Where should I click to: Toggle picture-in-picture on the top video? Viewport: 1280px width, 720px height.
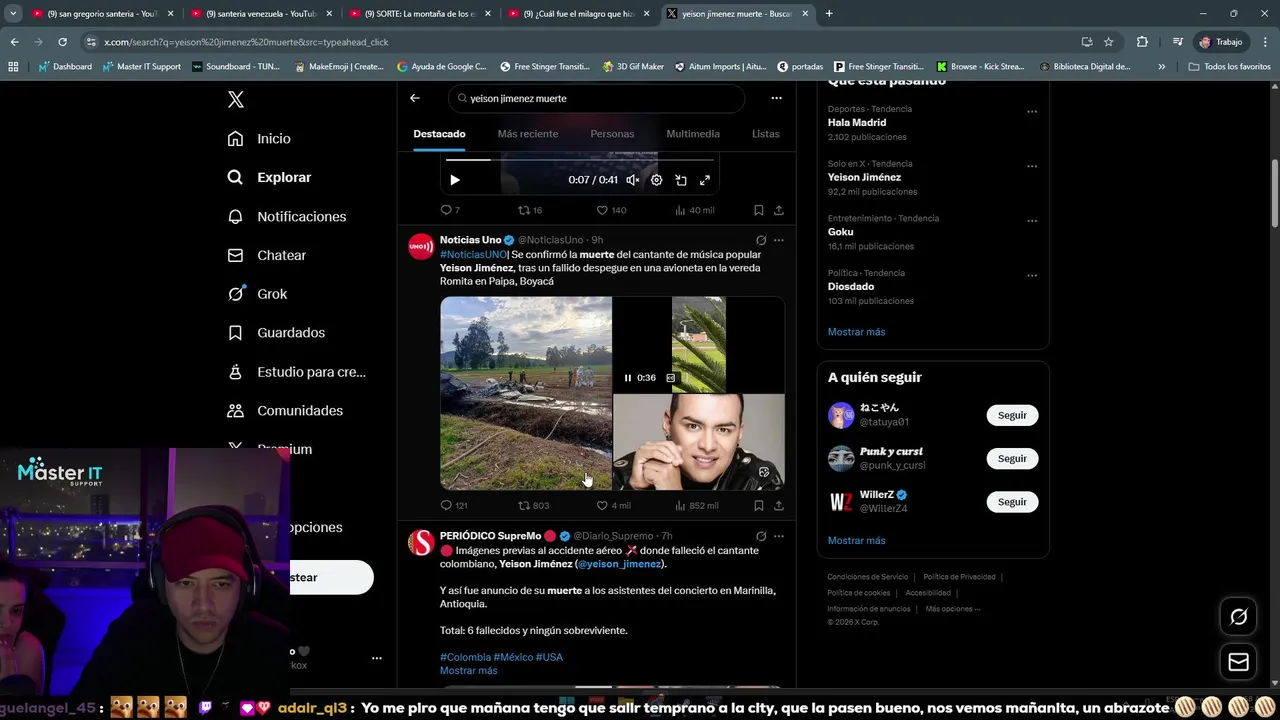pos(681,180)
